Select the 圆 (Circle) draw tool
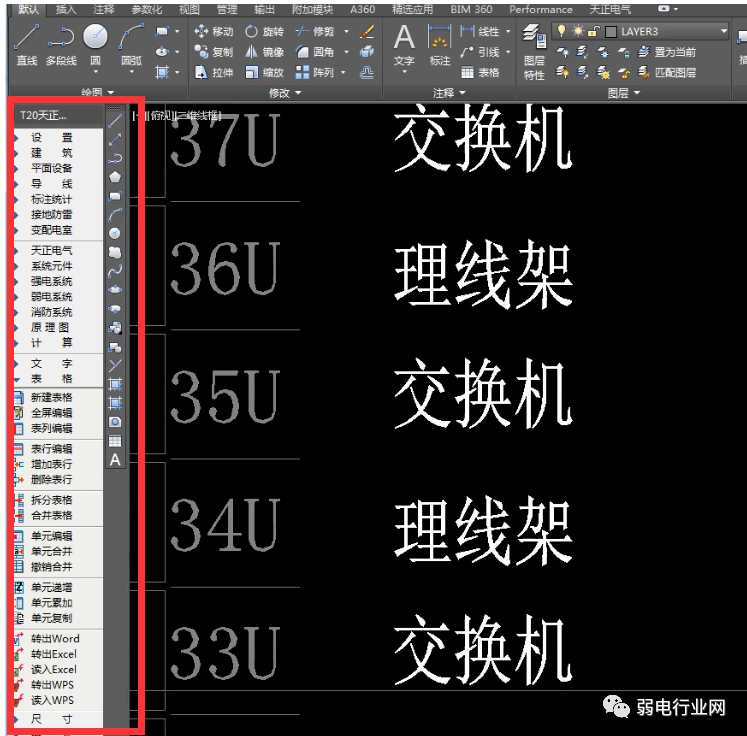 click(x=95, y=43)
